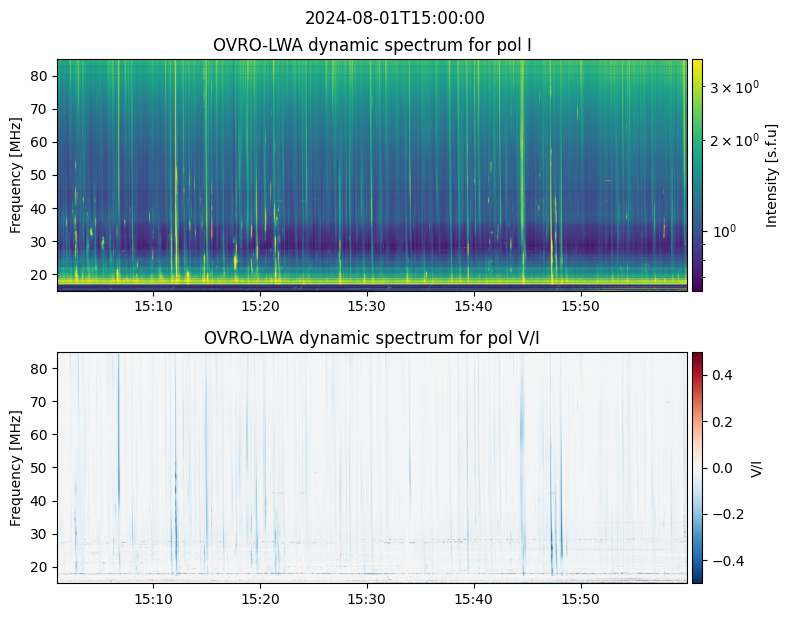Click the Frequency [MHz] label of bottom plot
This screenshot has width=789, height=617.
[16, 469]
